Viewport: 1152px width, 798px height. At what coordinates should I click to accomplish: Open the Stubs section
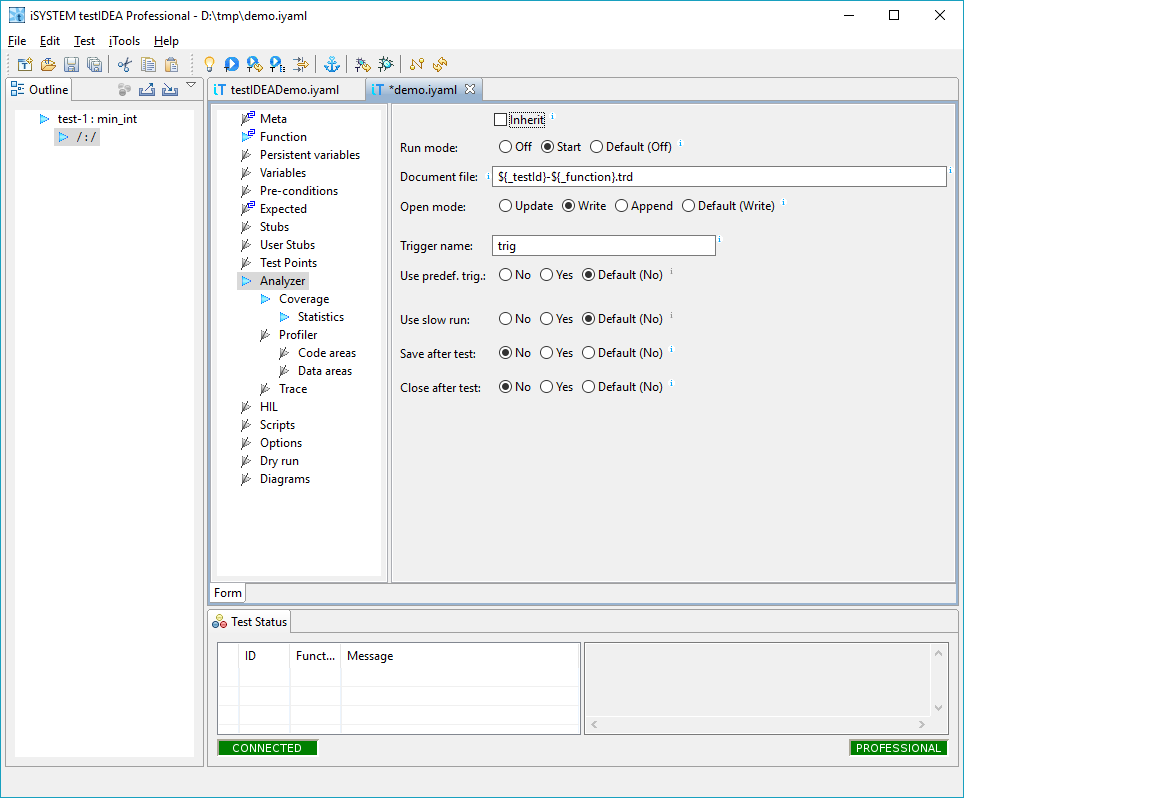[274, 227]
